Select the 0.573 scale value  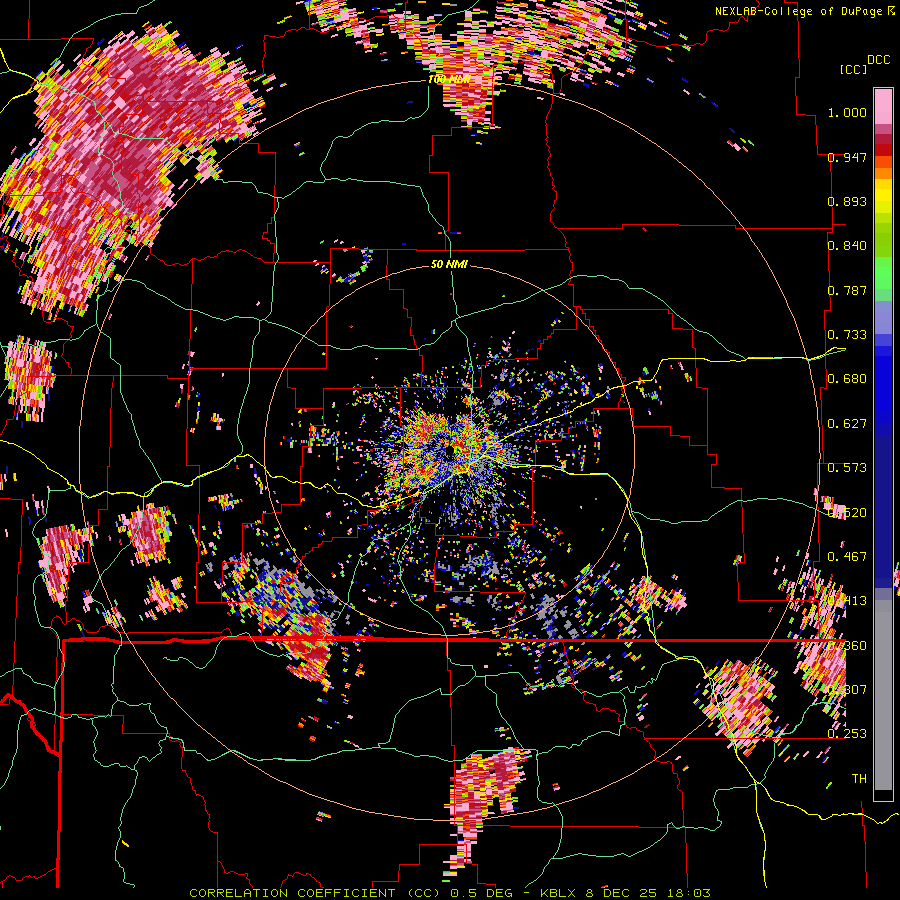pos(847,468)
